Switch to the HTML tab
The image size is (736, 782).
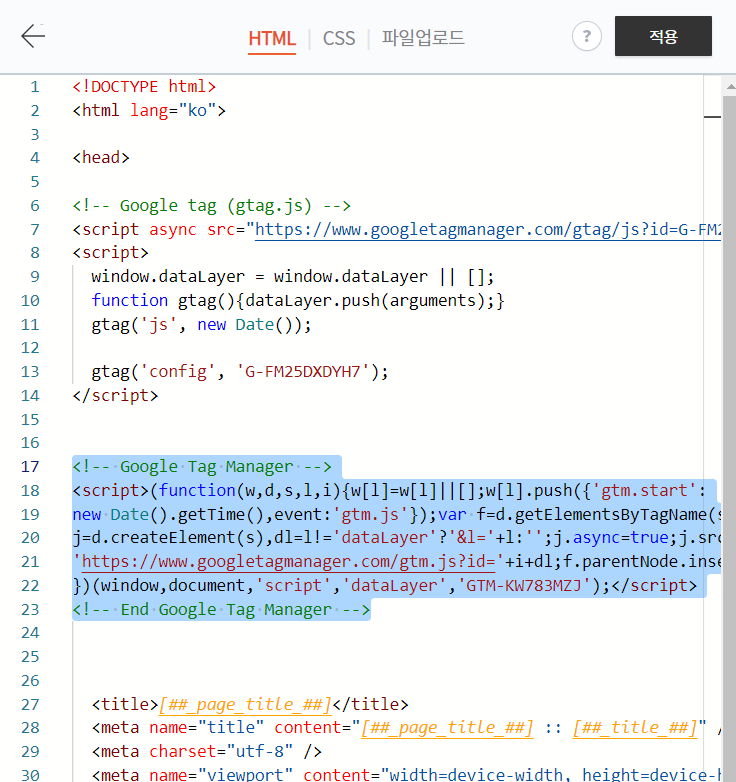[272, 39]
